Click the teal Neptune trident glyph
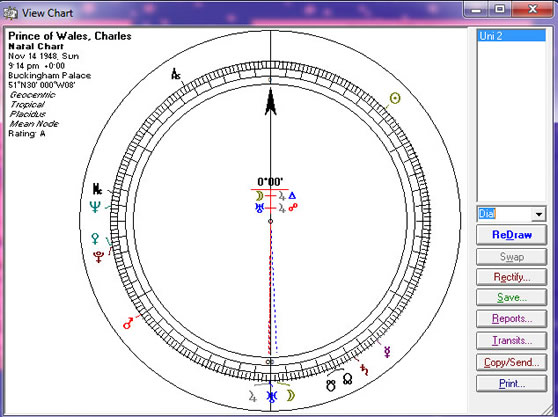 click(95, 207)
